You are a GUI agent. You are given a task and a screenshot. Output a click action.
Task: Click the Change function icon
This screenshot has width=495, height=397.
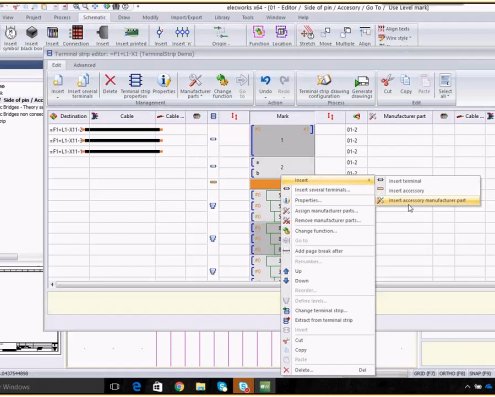pyautogui.click(x=222, y=80)
